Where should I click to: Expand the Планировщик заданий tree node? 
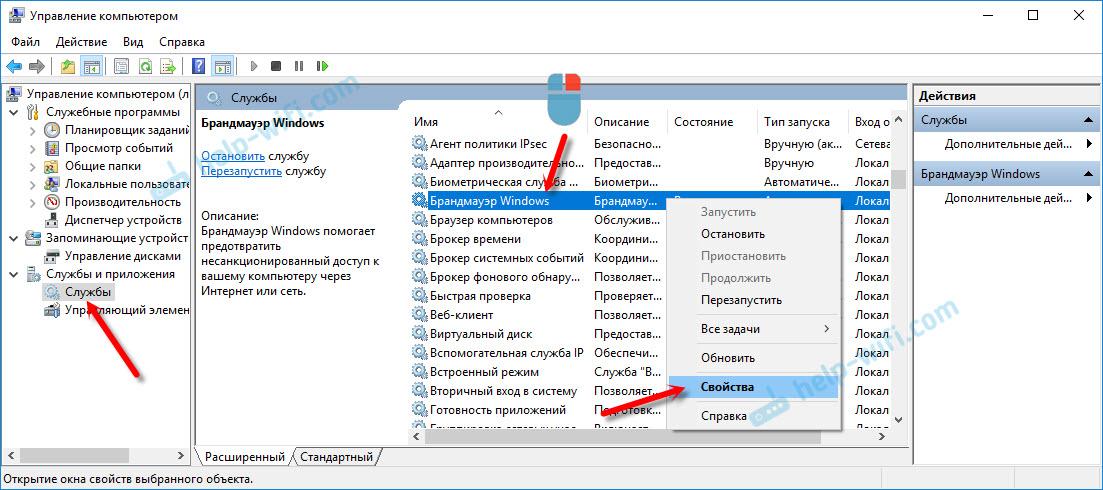pyautogui.click(x=32, y=130)
